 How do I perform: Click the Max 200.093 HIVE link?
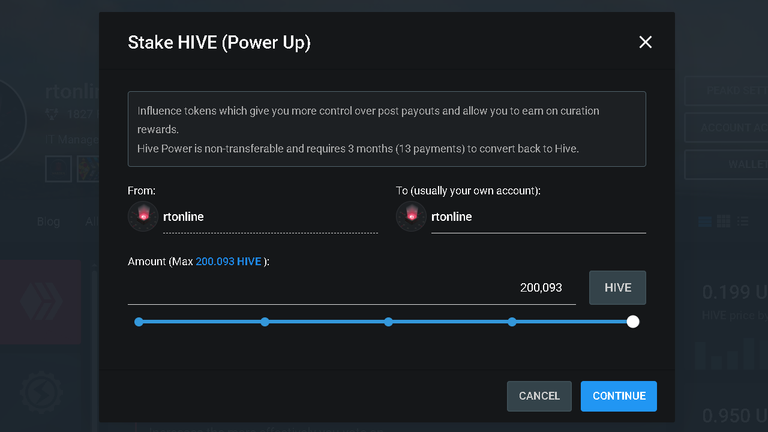click(228, 262)
